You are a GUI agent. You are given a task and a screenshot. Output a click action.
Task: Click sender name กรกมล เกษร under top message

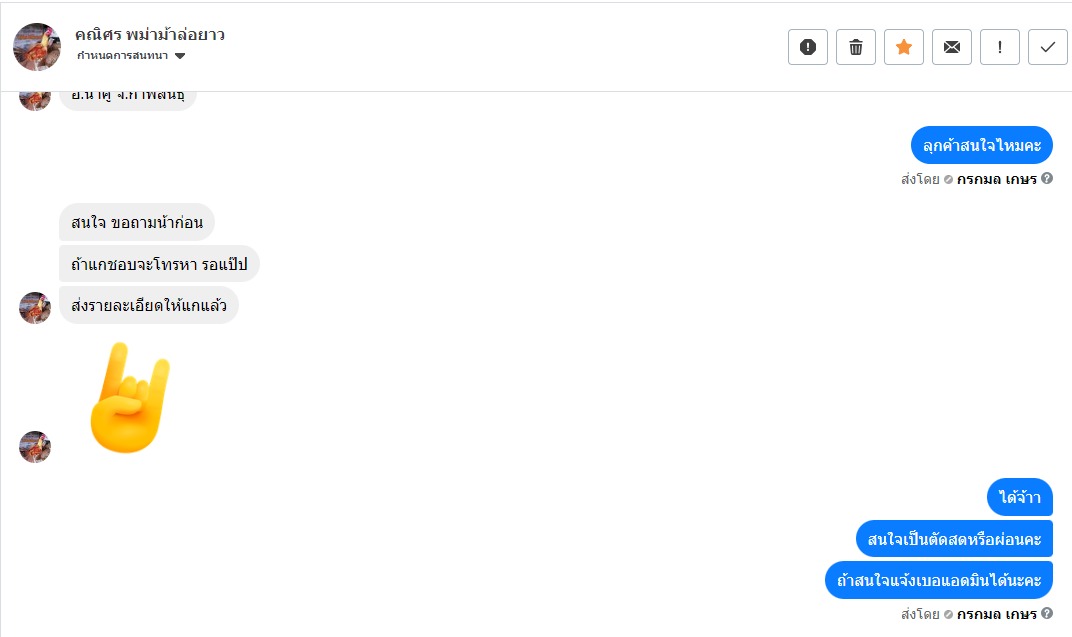[x=996, y=180]
